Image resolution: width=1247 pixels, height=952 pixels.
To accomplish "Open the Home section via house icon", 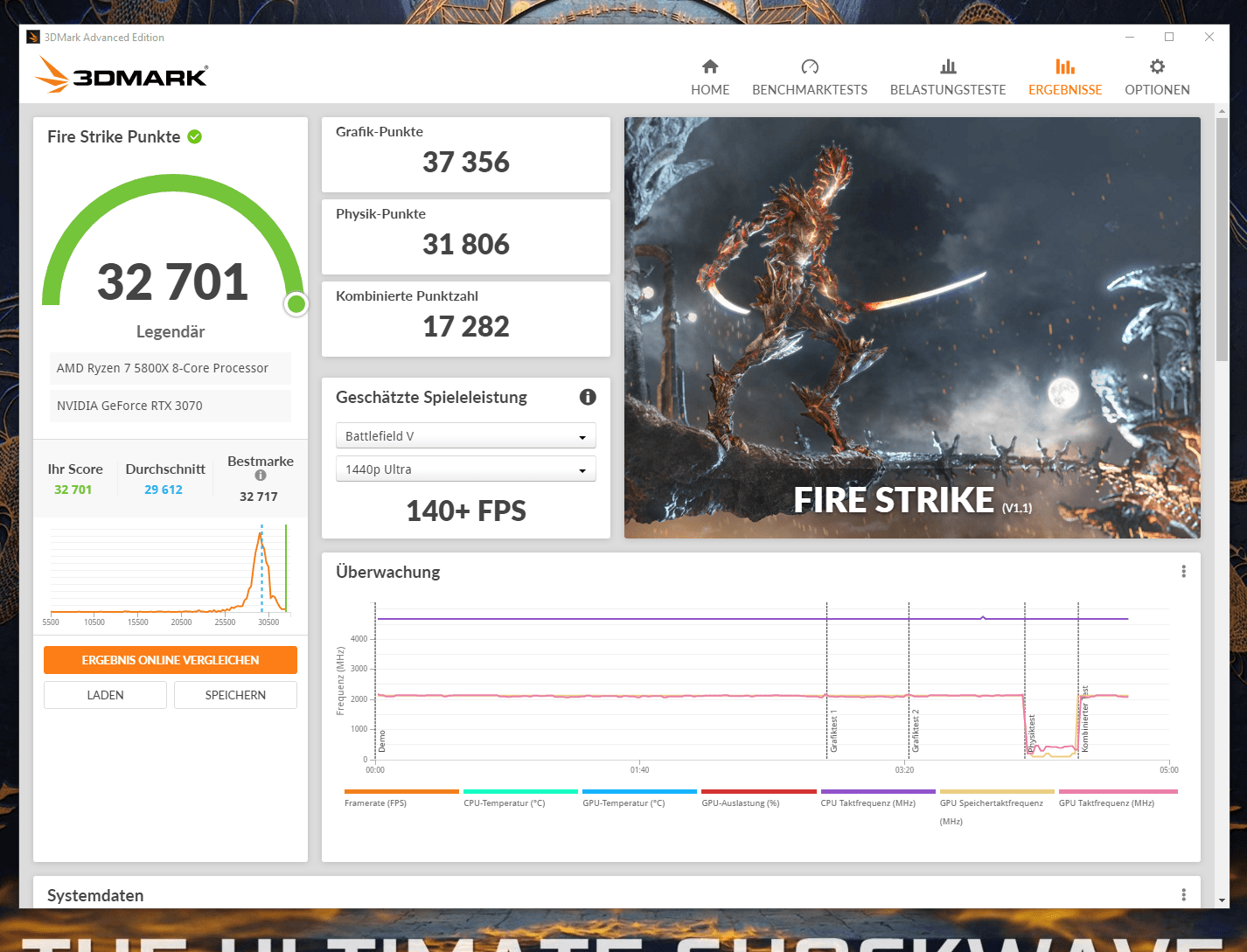I will coord(710,67).
